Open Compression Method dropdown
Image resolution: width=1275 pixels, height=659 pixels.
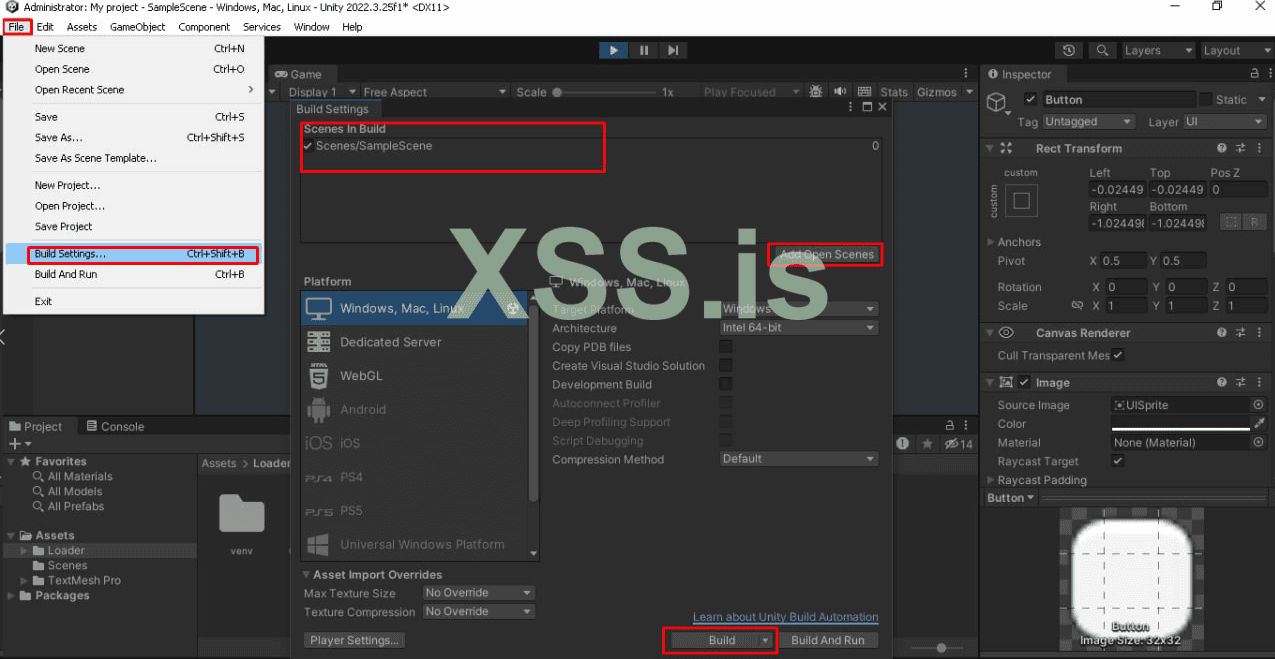coord(799,459)
